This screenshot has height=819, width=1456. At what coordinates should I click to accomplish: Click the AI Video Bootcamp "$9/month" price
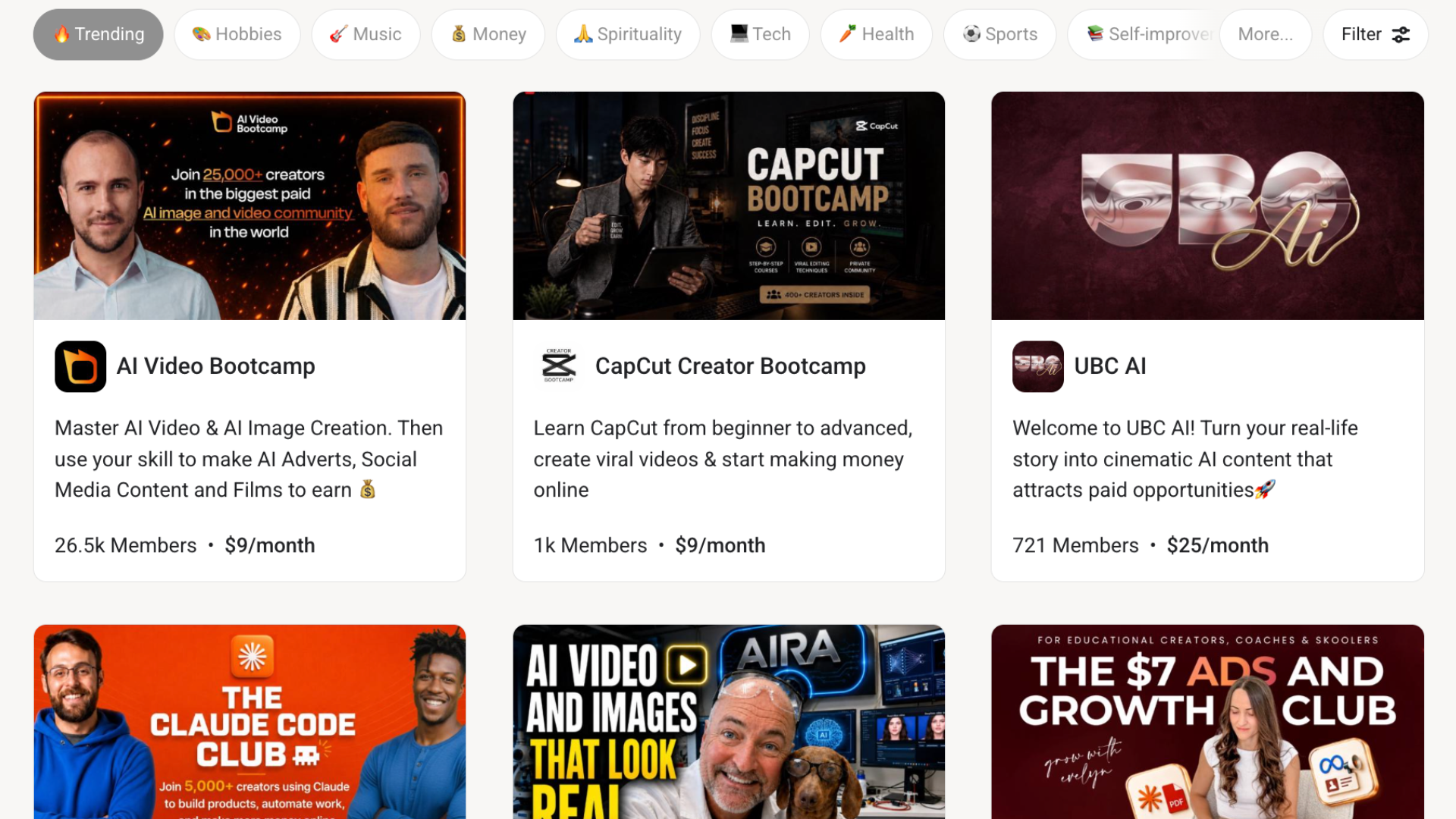point(270,545)
